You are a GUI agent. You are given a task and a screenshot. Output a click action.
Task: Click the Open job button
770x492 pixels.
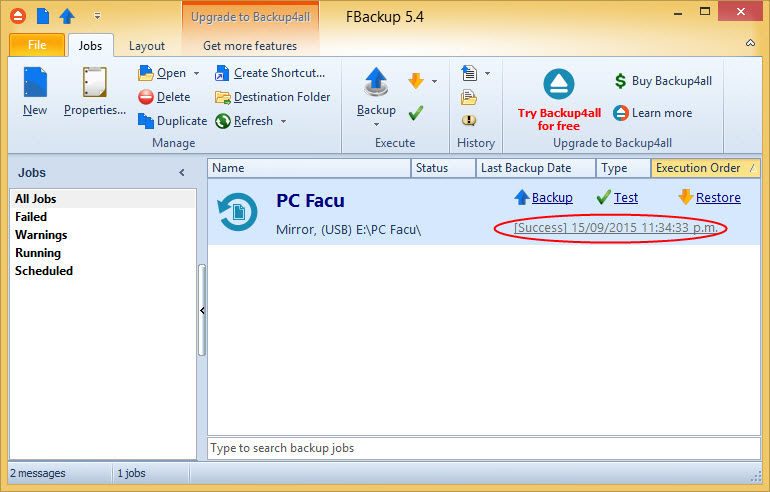pyautogui.click(x=163, y=73)
